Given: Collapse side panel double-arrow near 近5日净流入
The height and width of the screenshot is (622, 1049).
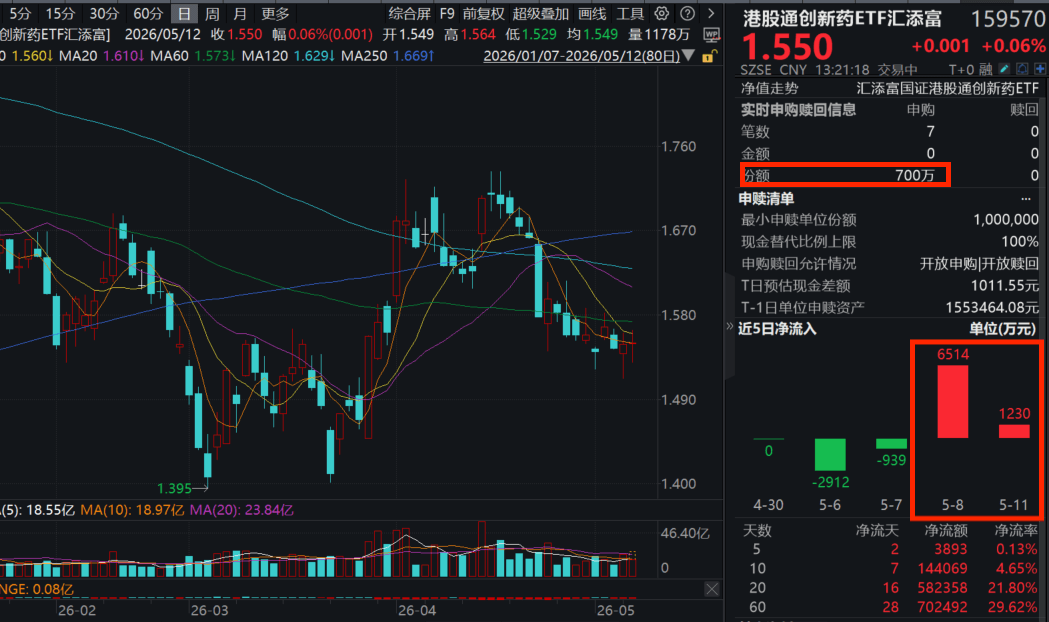Looking at the screenshot, I should (x=730, y=326).
